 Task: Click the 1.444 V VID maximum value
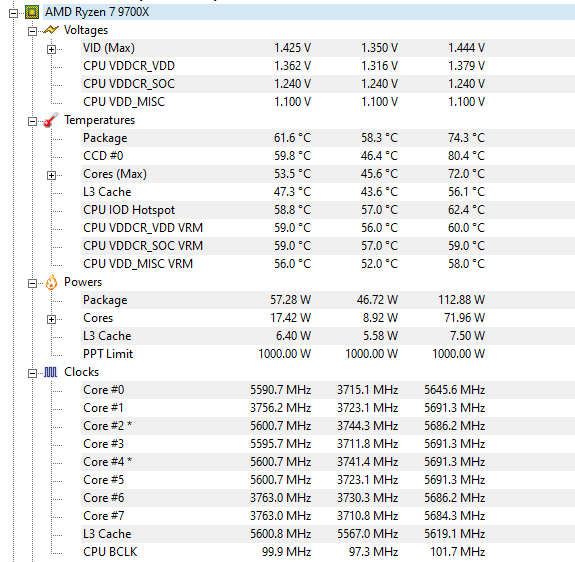click(466, 48)
